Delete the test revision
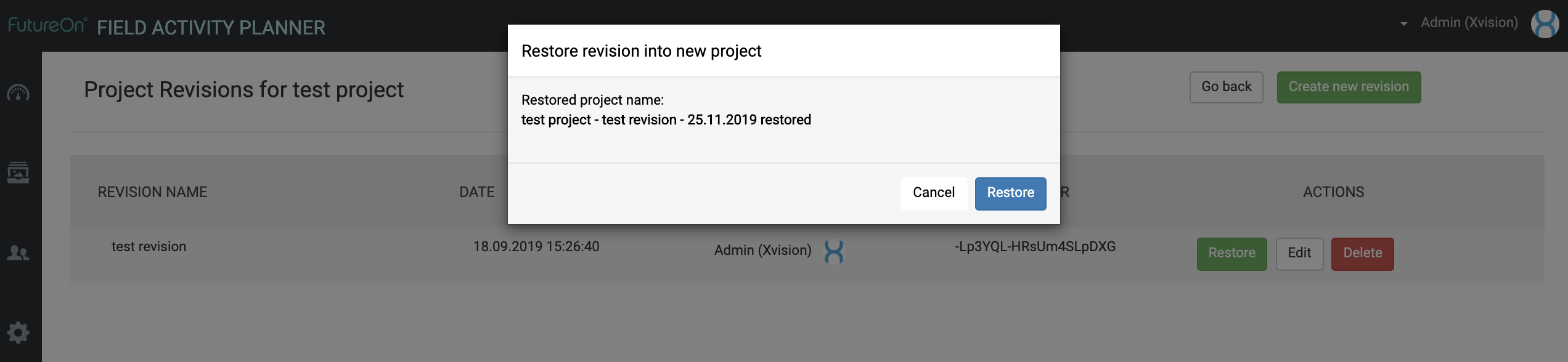1568x362 pixels. (1362, 253)
